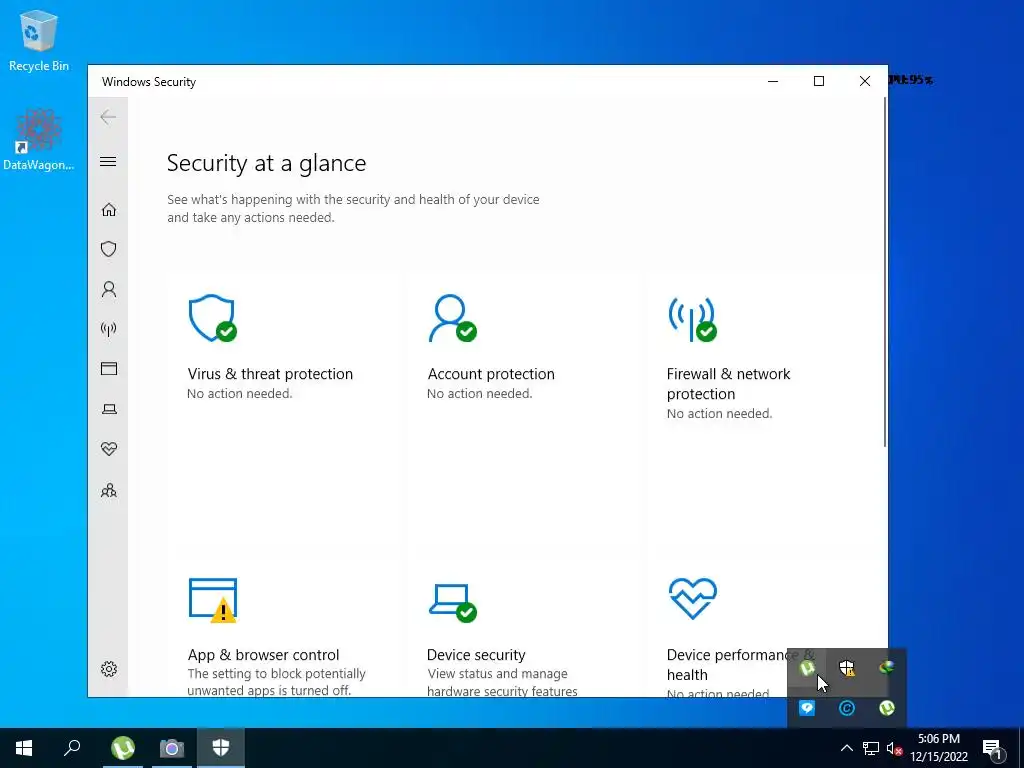
Task: Minimize the Windows Security window
Action: coord(773,81)
